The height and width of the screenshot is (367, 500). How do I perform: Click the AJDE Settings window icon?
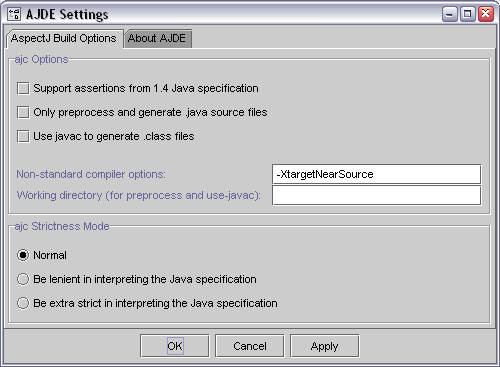coord(14,14)
